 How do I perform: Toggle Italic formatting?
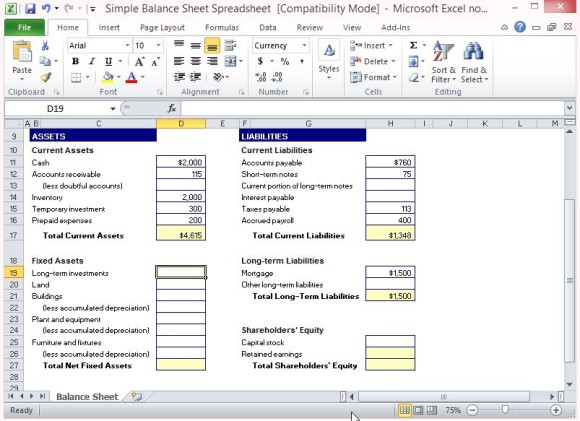(92, 61)
